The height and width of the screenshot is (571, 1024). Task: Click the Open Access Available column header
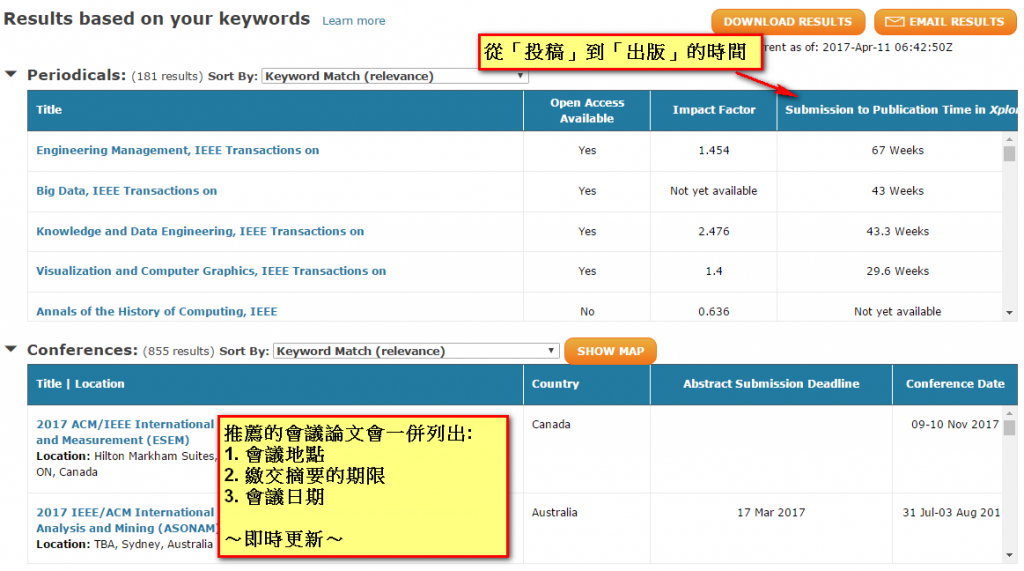[x=586, y=110]
